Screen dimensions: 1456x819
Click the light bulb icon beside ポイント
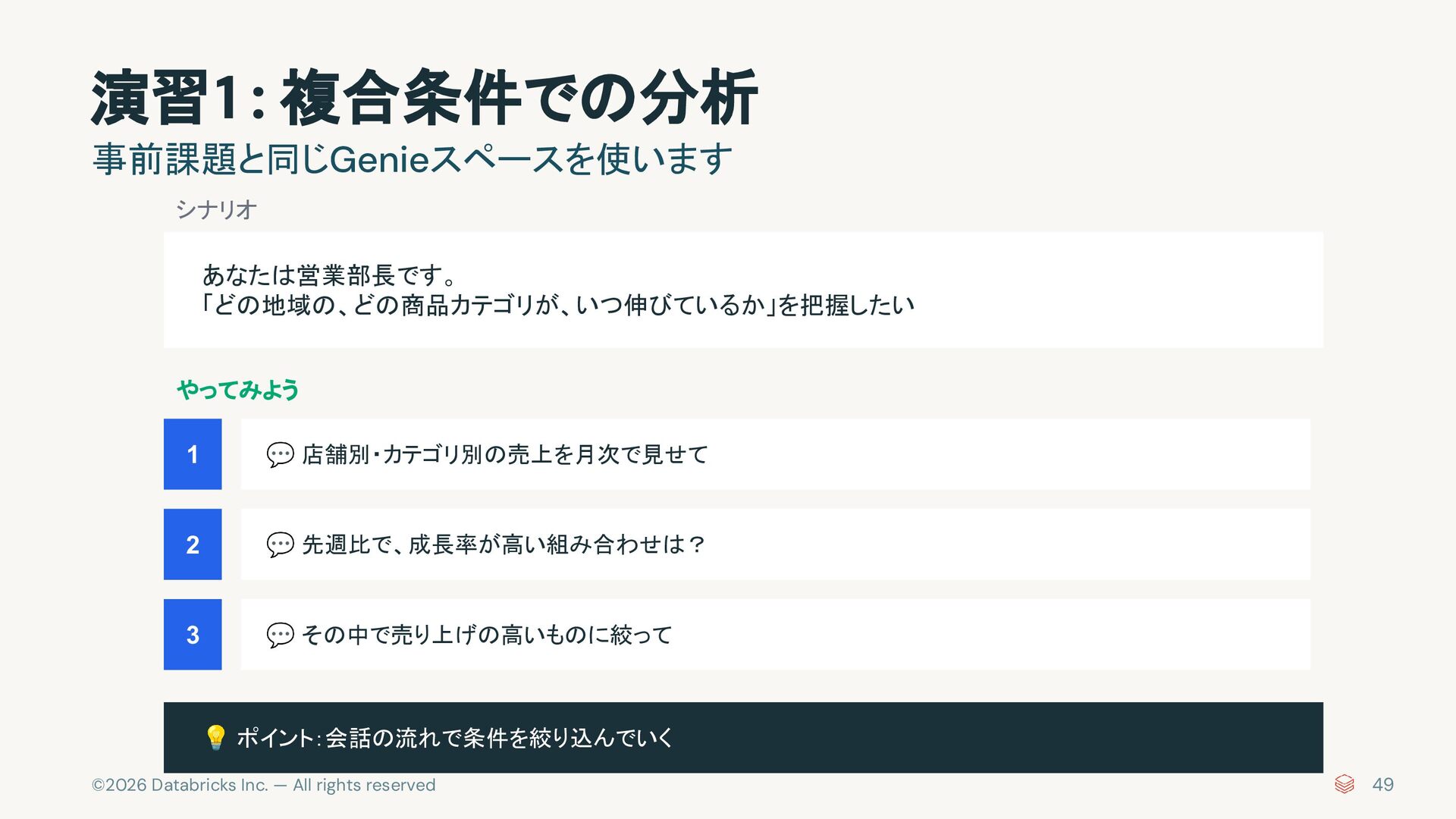[x=216, y=737]
